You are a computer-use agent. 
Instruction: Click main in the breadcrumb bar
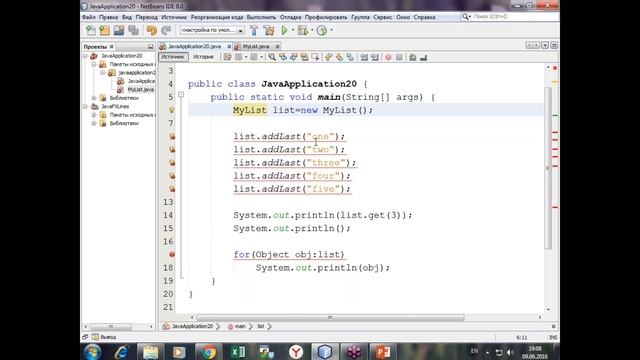click(240, 326)
